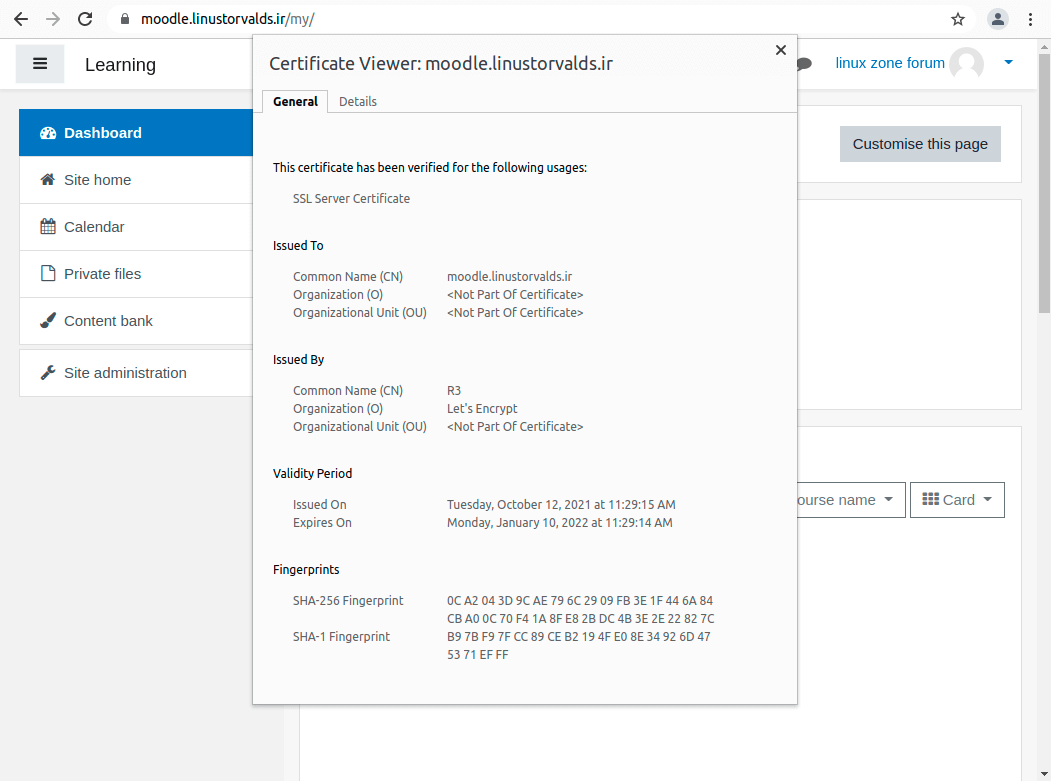Image resolution: width=1051 pixels, height=781 pixels.
Task: Click the Issued By heading
Action: (x=298, y=359)
